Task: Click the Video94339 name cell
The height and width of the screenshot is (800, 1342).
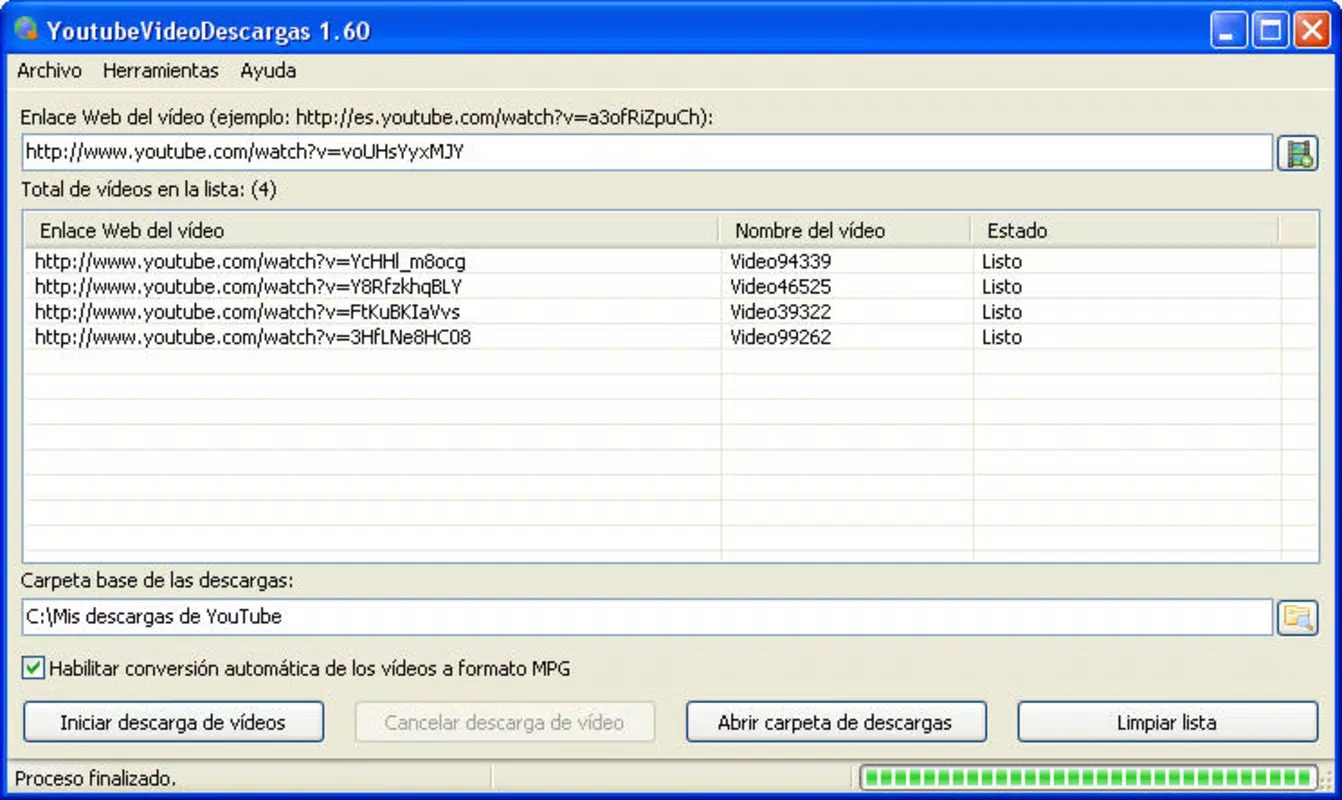Action: pos(780,262)
